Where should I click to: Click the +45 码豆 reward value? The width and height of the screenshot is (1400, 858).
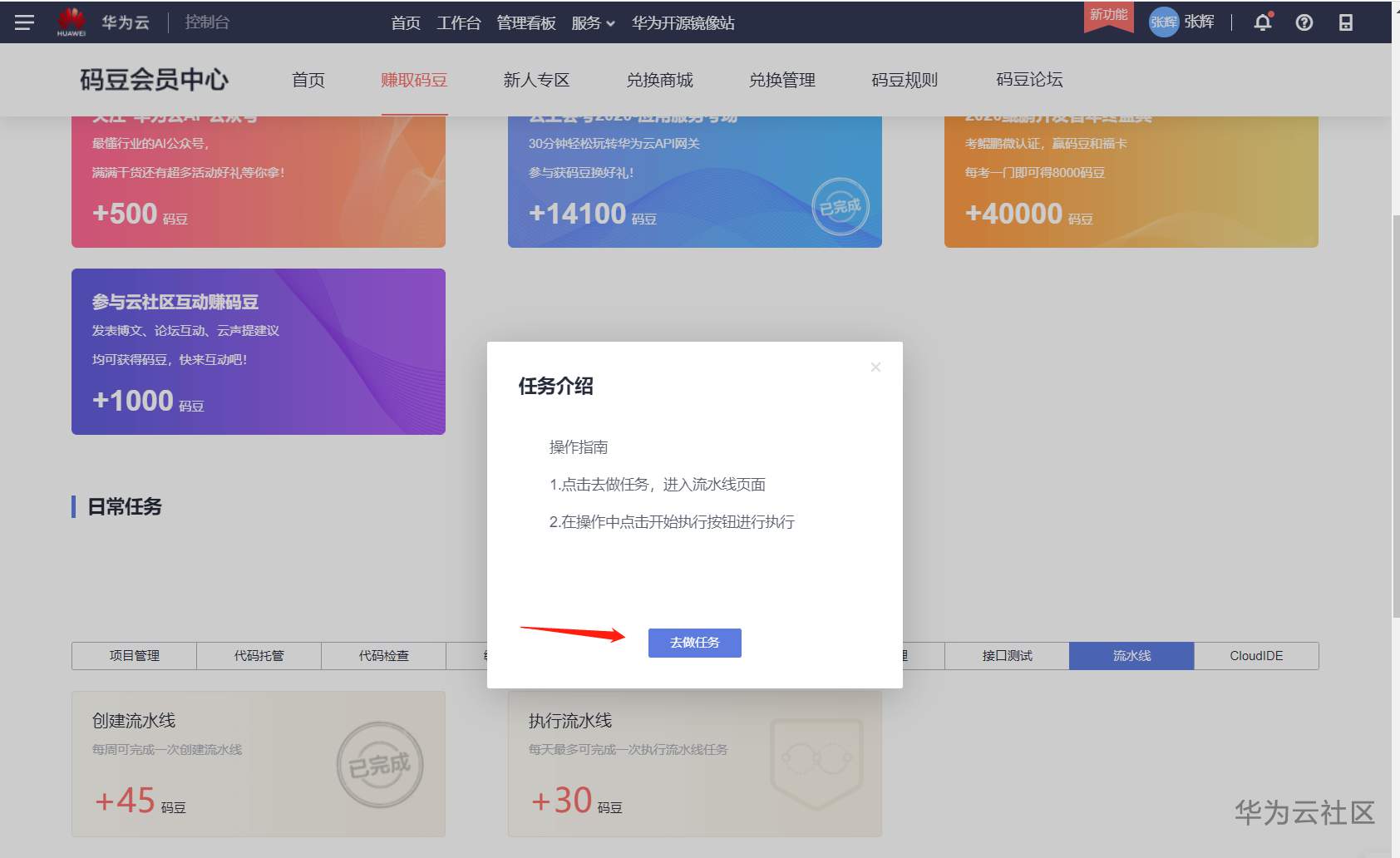tap(140, 801)
